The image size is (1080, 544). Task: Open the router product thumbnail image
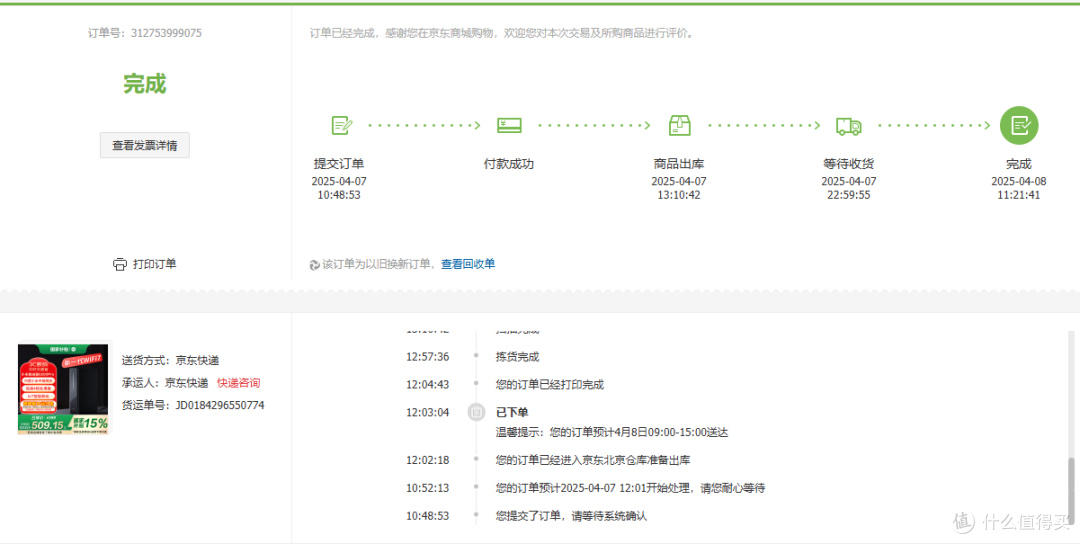[64, 389]
